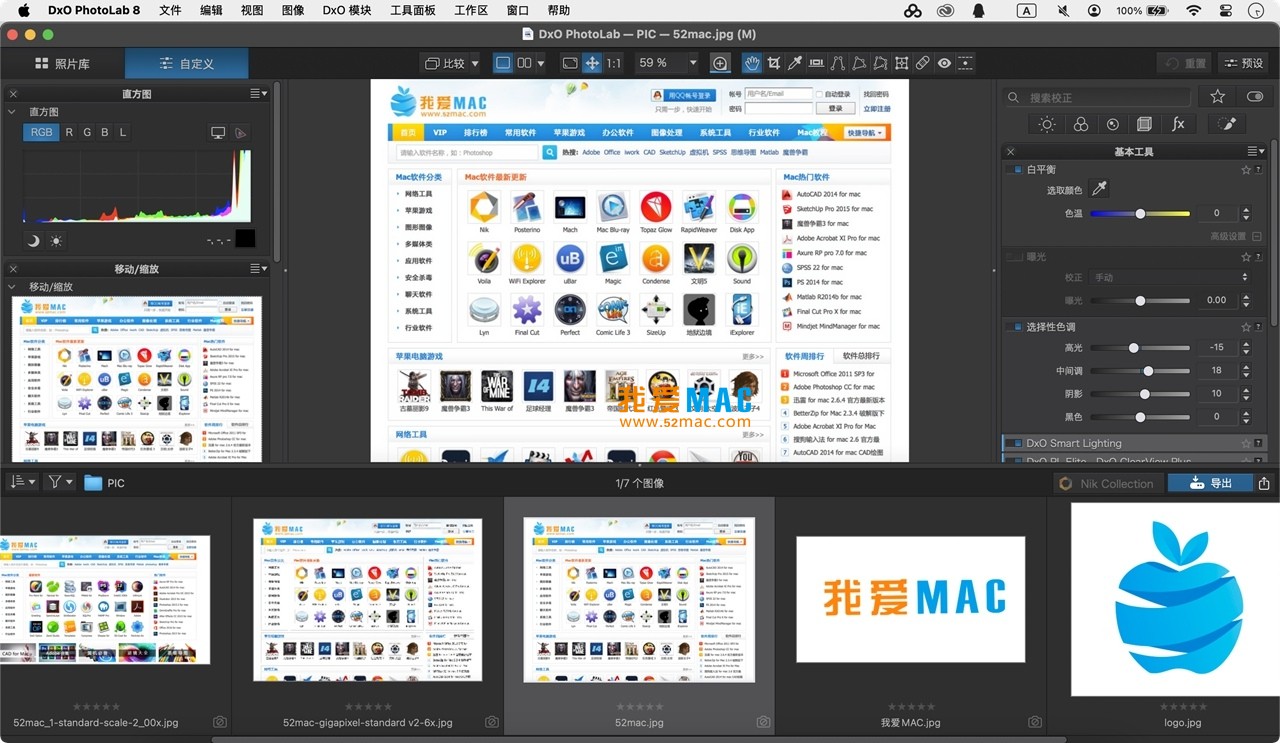
Task: Show the L luminance histogram channel
Action: coord(123,132)
